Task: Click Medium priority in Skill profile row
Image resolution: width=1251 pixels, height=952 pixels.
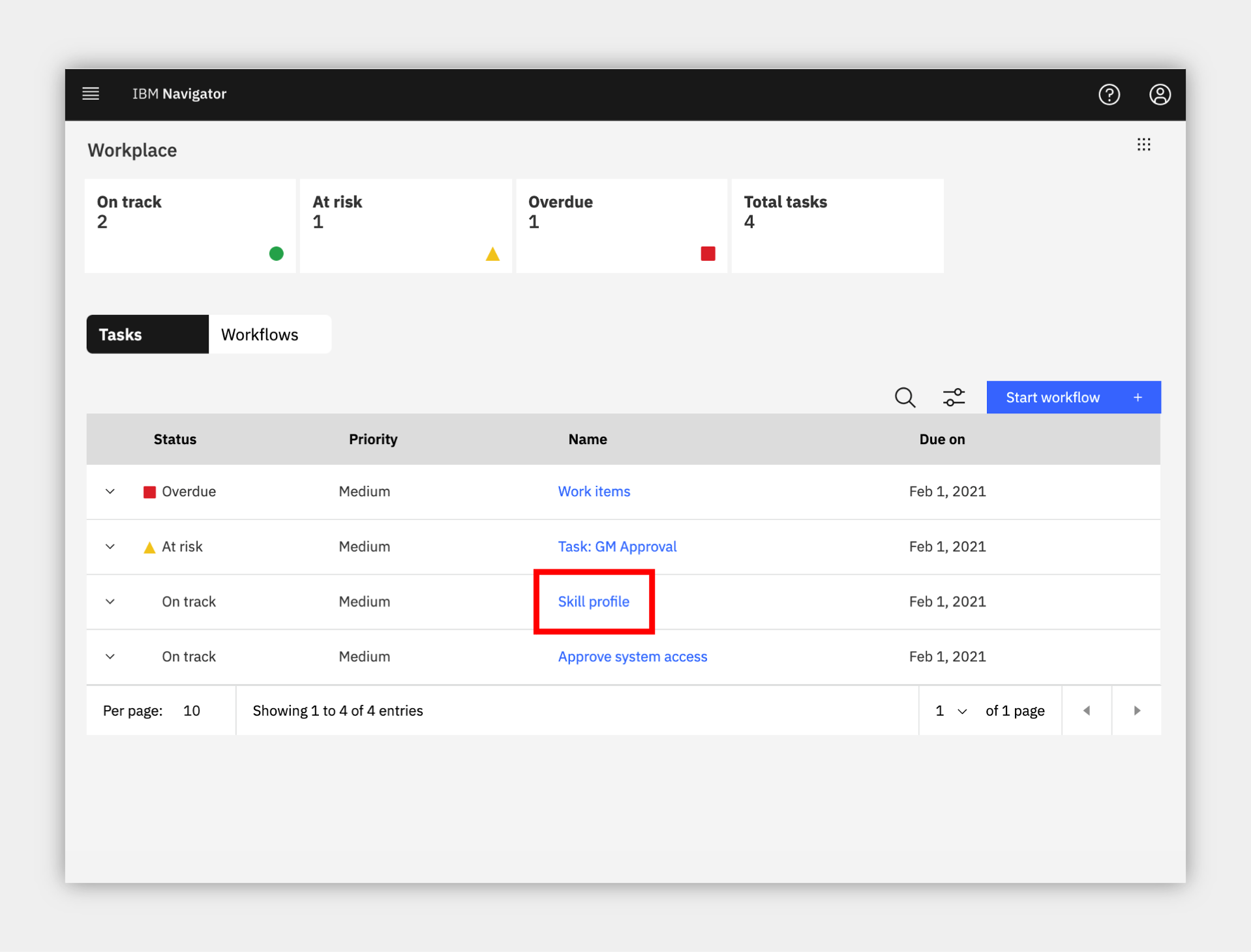Action: 364,602
